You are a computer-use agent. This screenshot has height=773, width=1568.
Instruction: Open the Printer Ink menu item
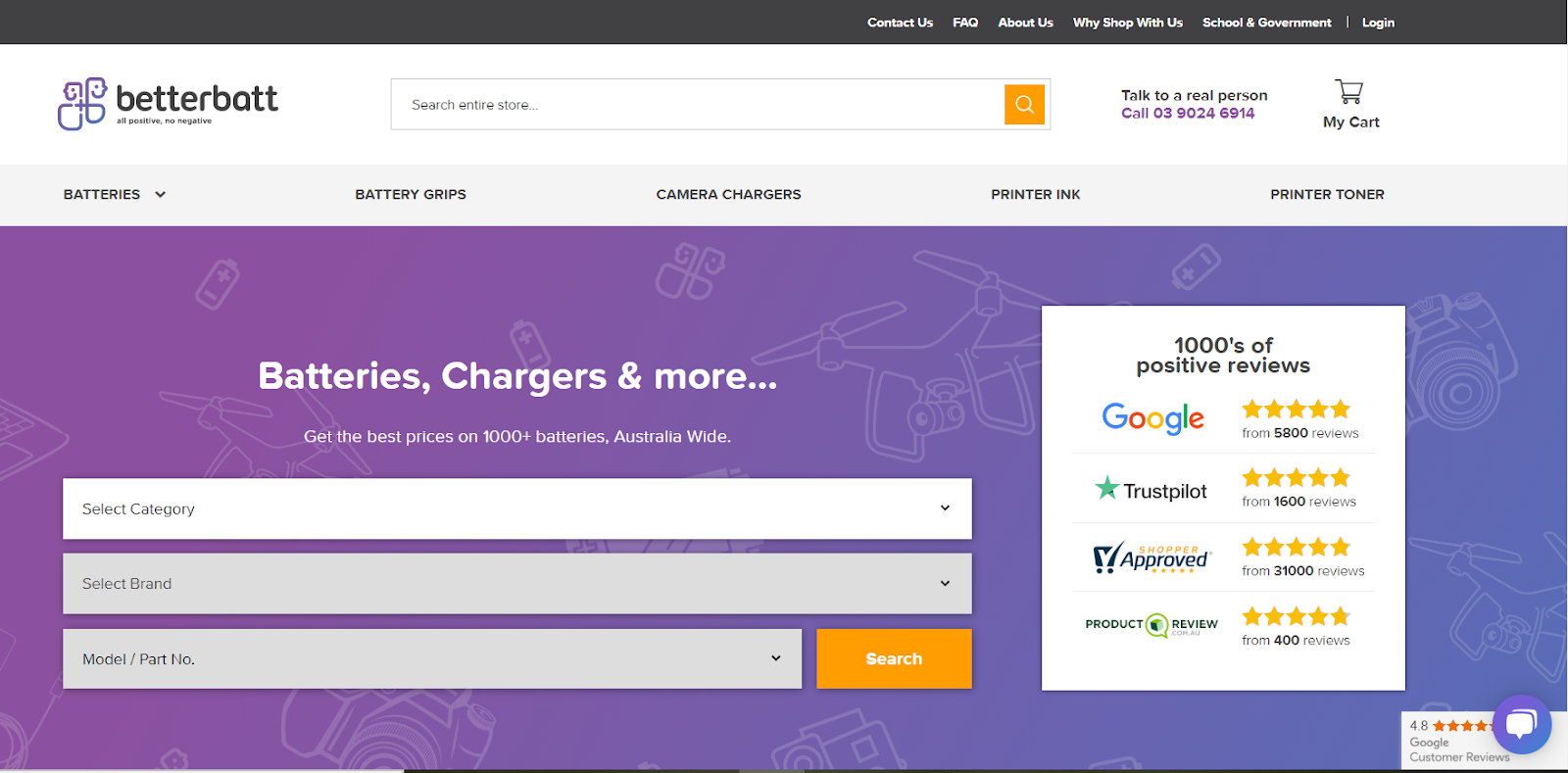[x=1035, y=194]
